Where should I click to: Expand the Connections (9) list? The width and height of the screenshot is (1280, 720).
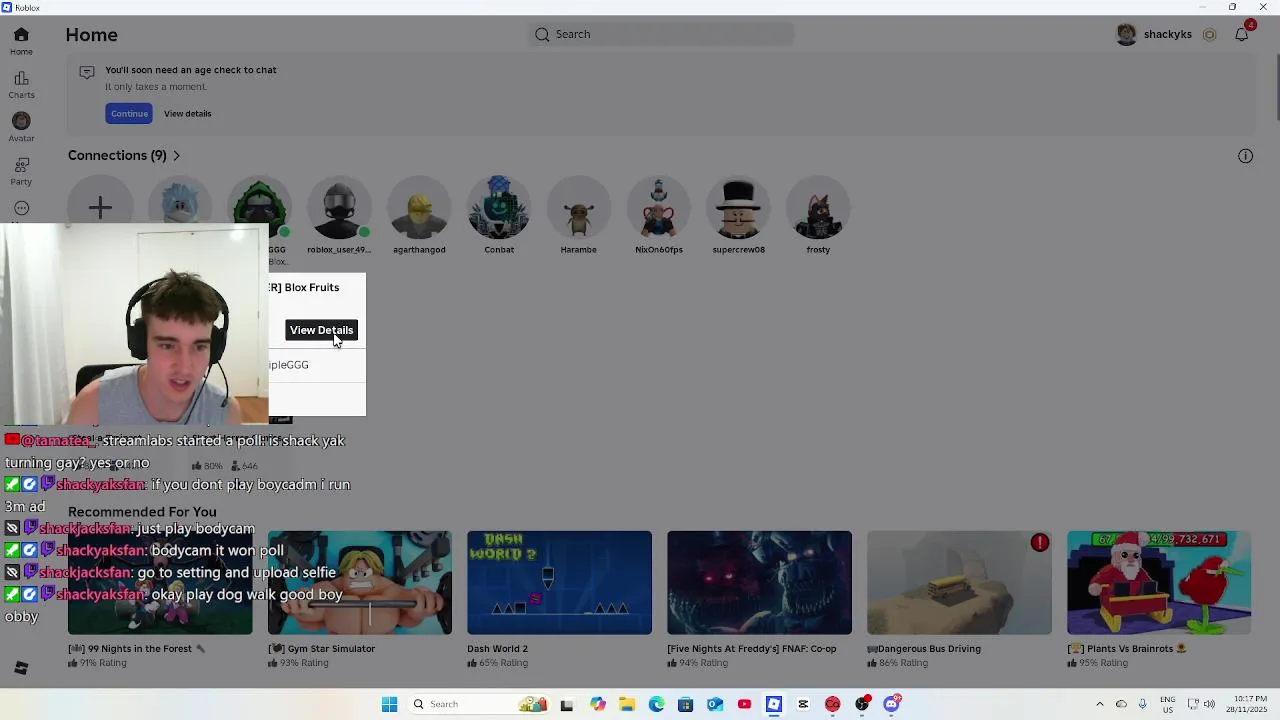click(124, 155)
